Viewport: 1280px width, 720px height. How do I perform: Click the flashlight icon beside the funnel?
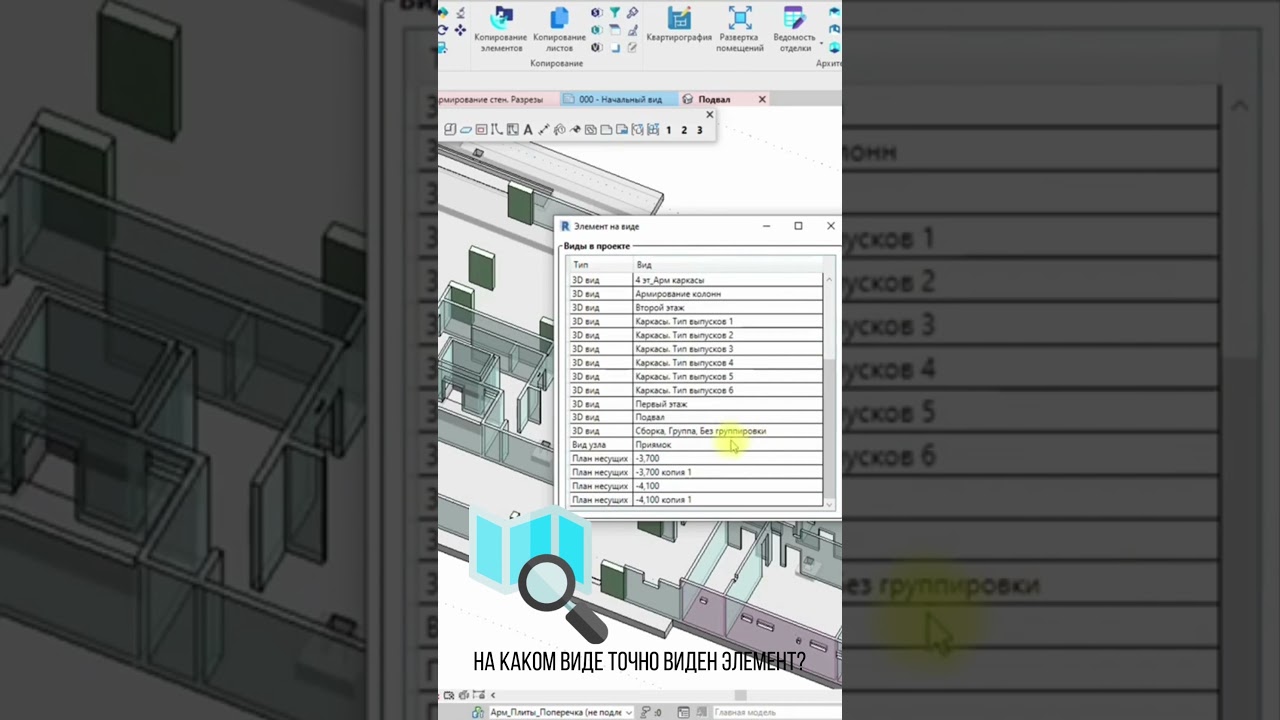tap(632, 13)
